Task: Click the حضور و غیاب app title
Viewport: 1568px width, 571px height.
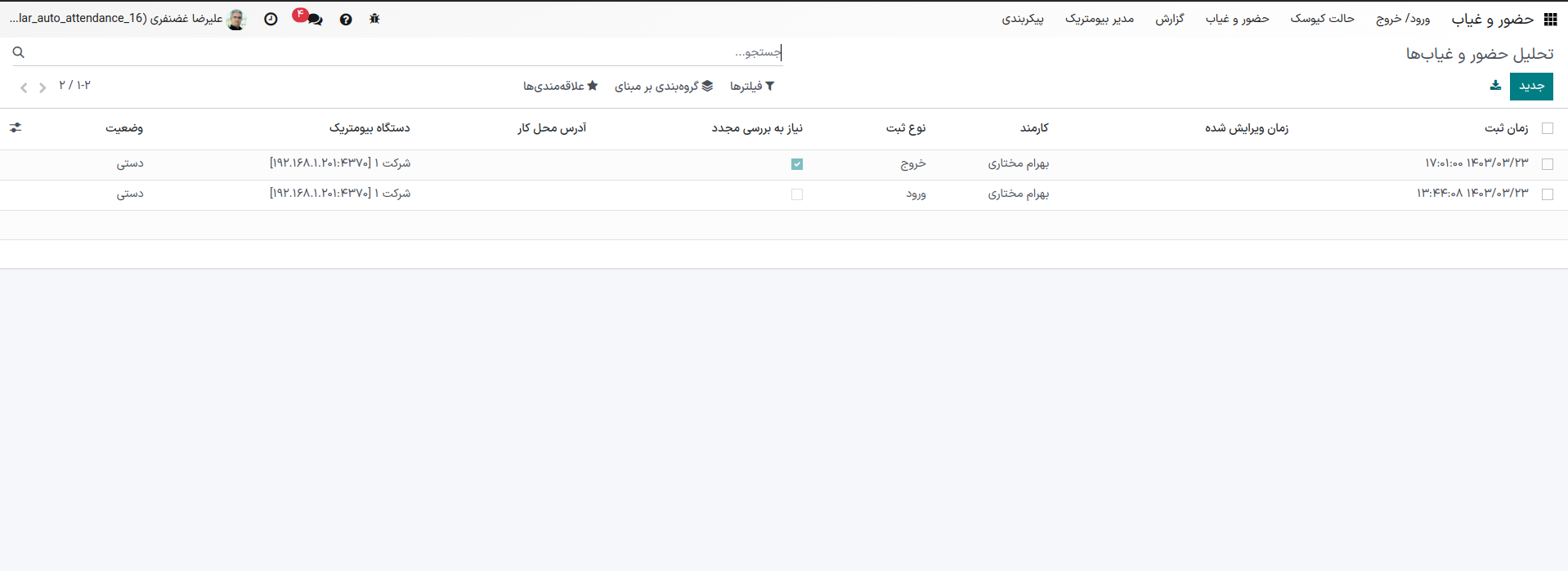Action: [x=1492, y=20]
